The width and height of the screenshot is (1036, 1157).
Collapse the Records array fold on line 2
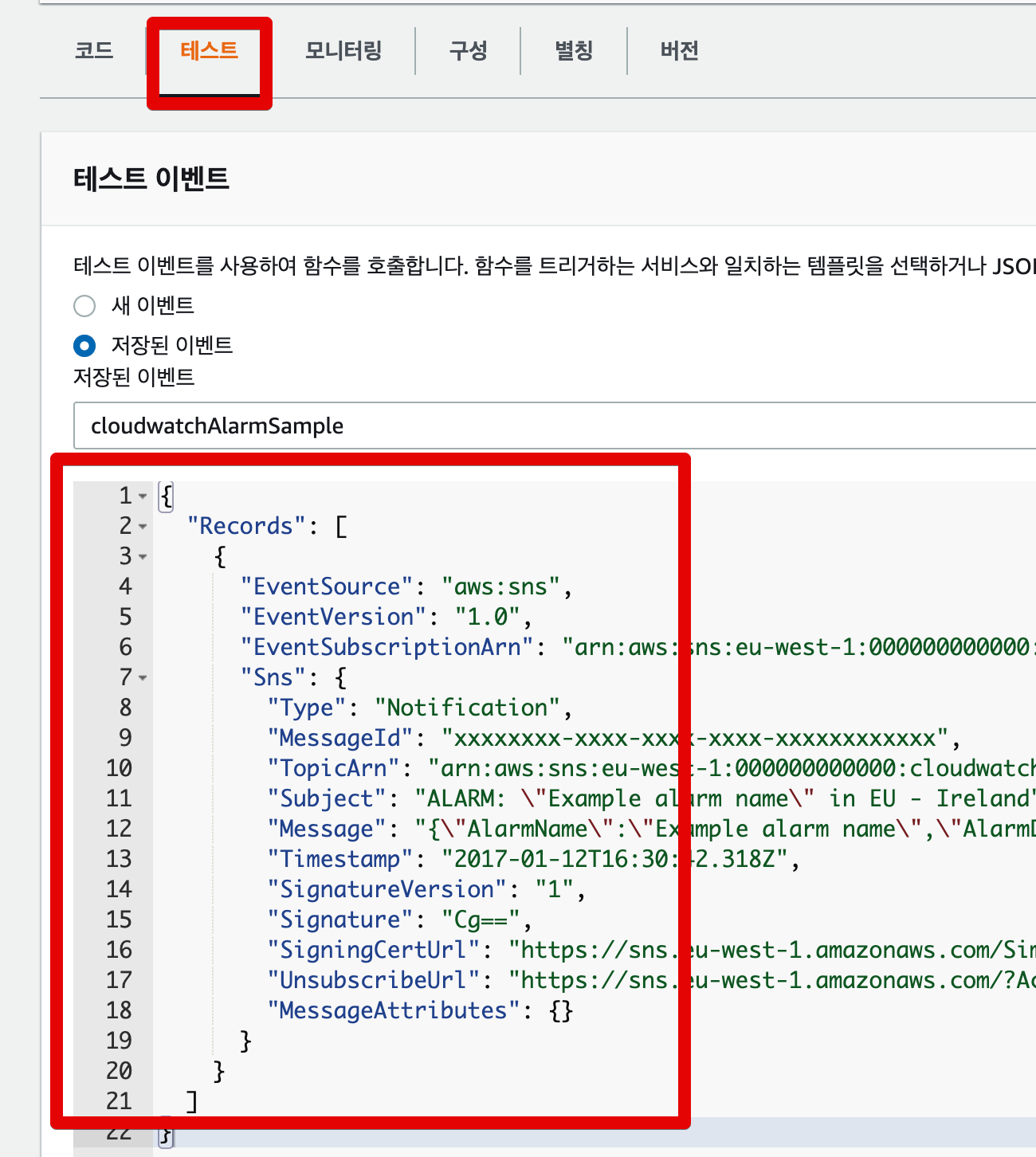(143, 527)
